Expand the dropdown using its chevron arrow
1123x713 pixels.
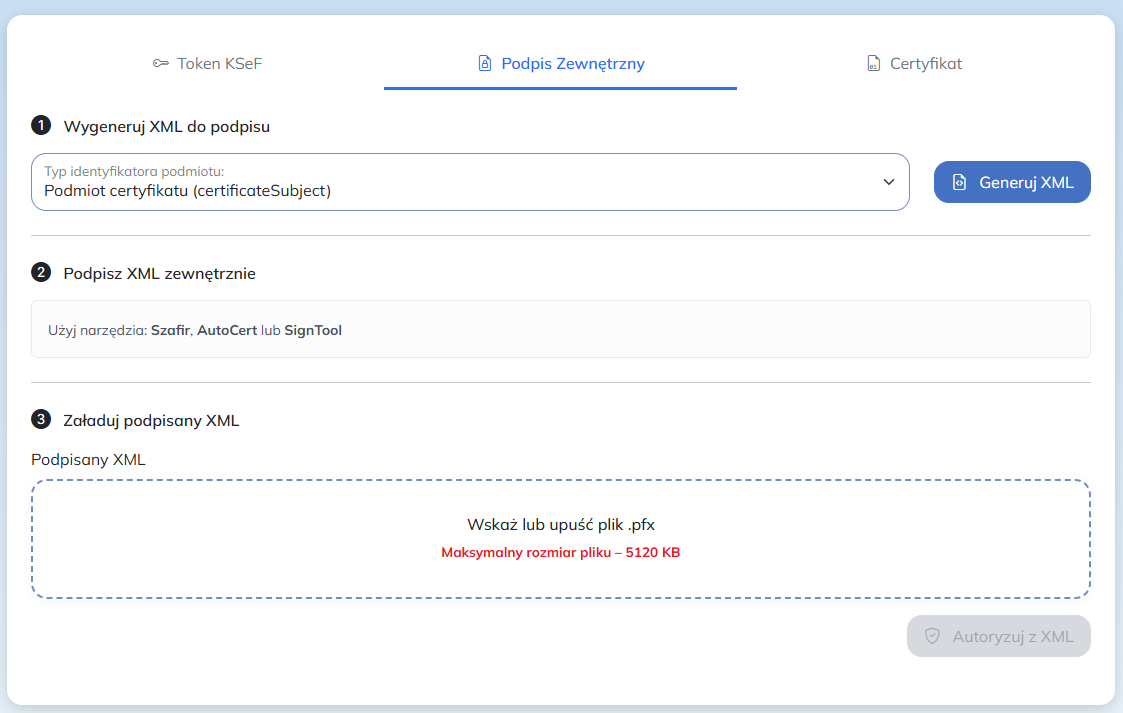point(888,182)
